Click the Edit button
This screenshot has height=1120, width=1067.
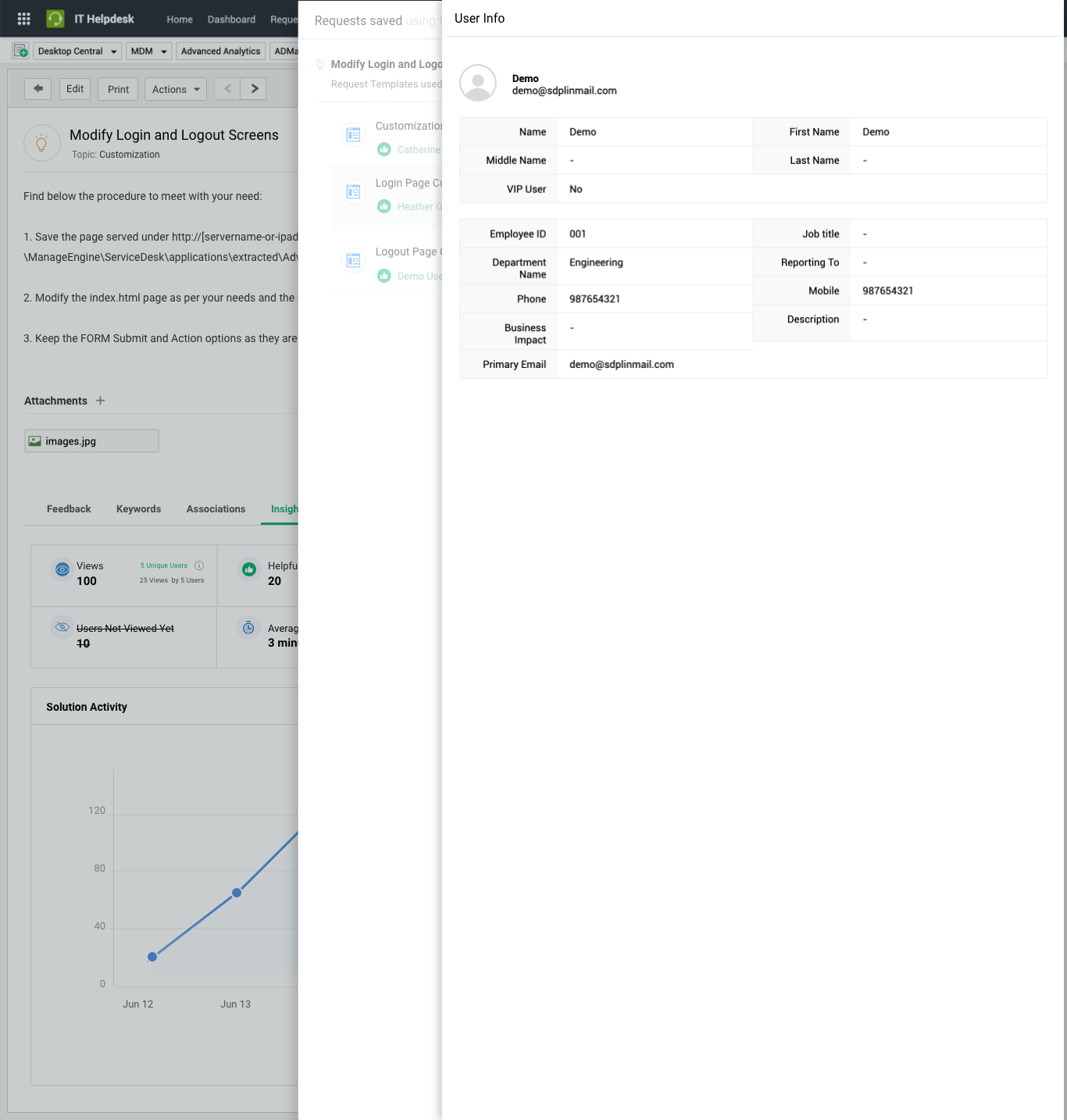pyautogui.click(x=75, y=89)
